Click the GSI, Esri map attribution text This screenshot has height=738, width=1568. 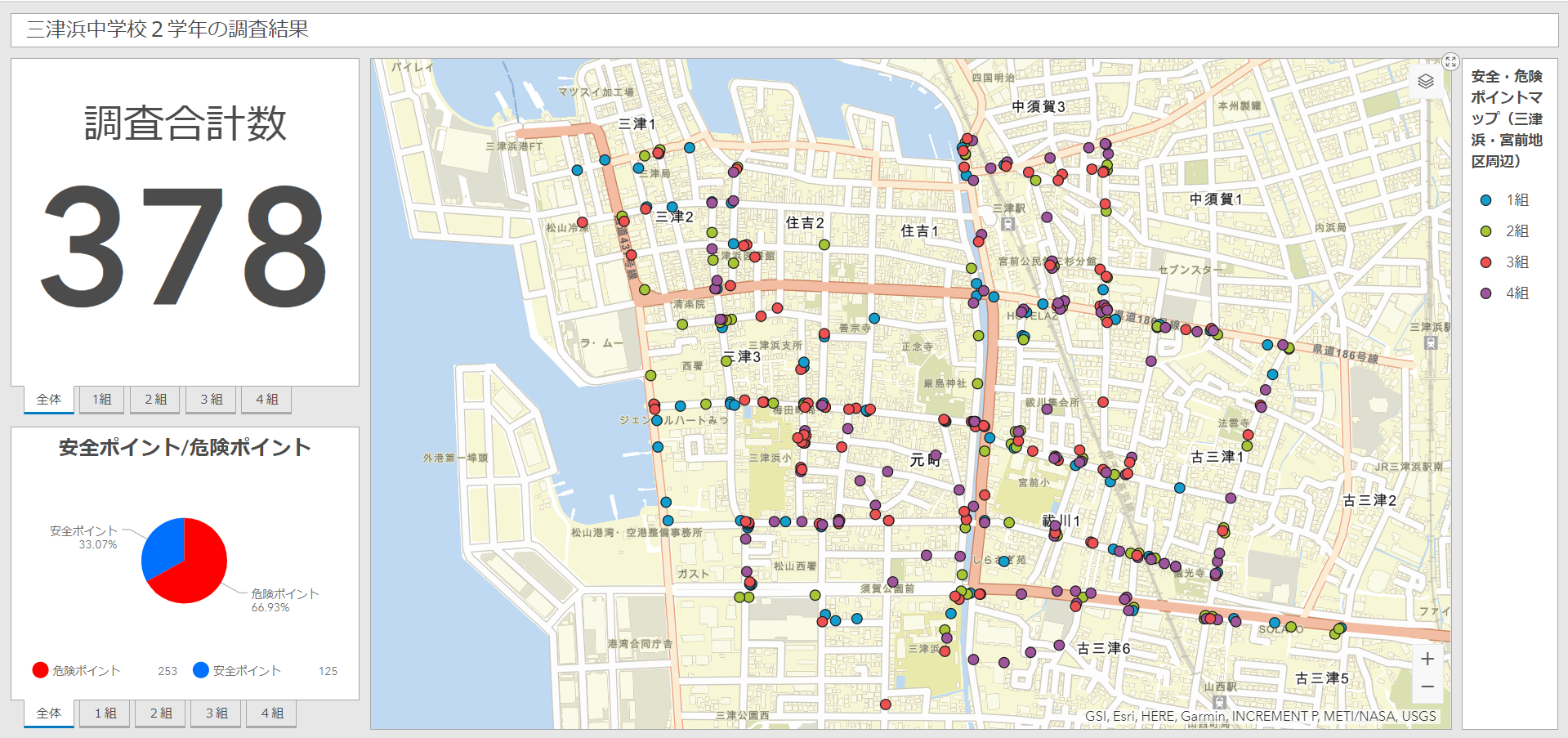coord(1259,716)
